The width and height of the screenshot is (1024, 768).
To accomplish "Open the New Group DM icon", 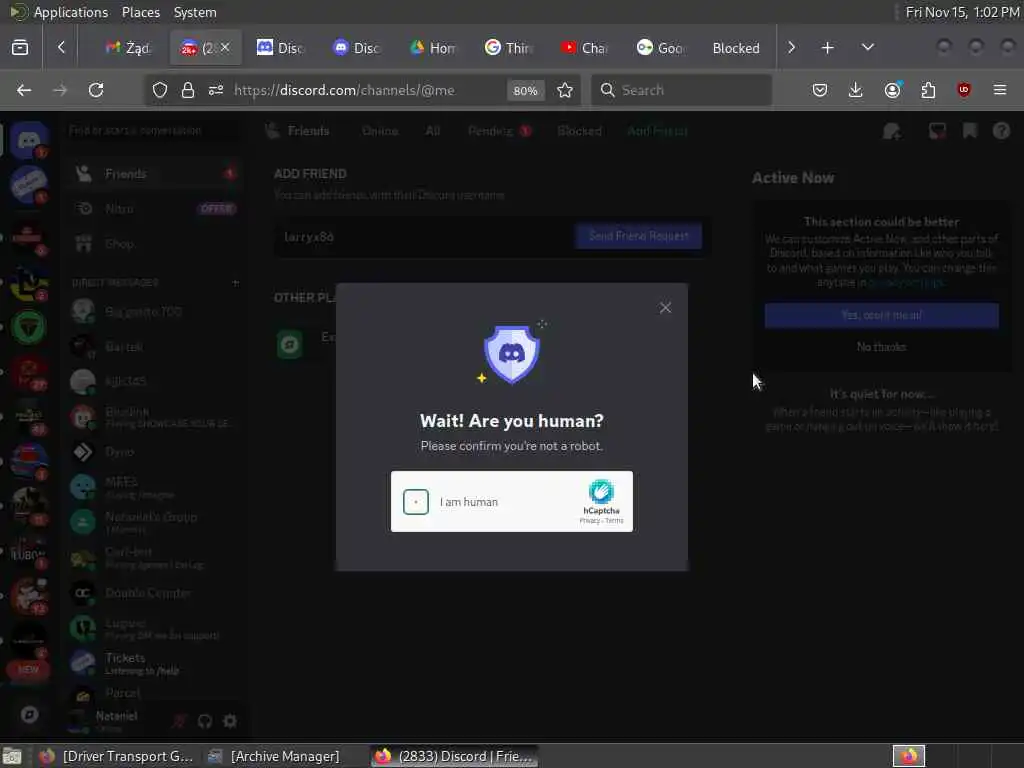I will 892,131.
